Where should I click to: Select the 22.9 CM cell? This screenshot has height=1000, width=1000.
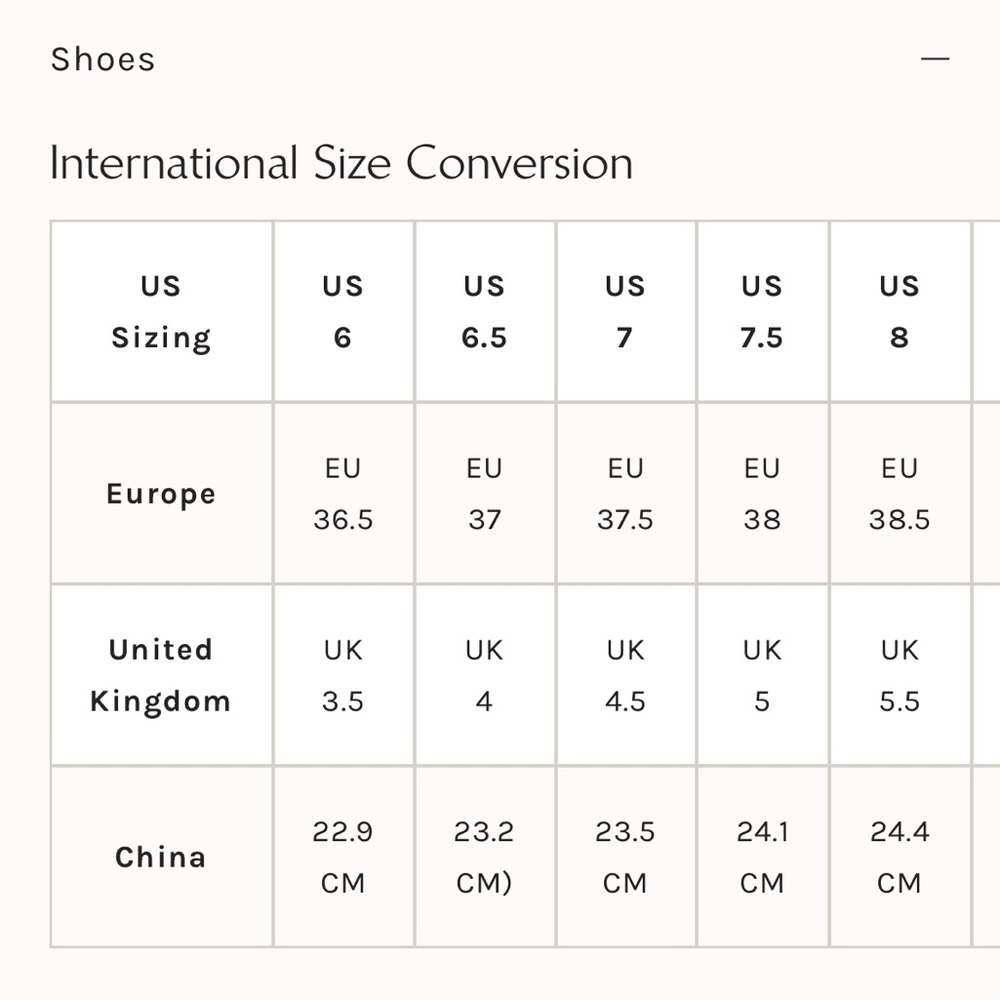pos(344,857)
